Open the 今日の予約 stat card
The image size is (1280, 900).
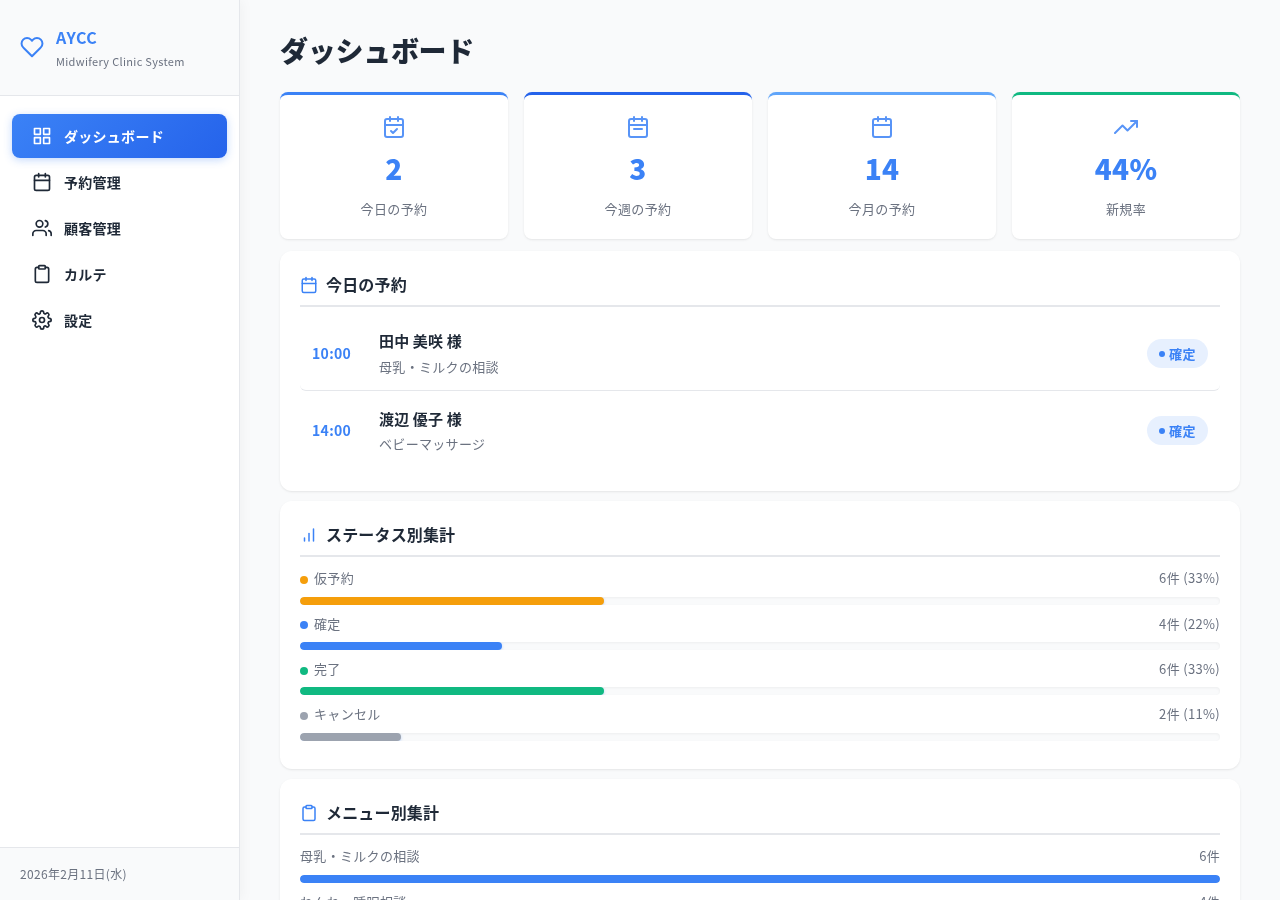point(393,165)
